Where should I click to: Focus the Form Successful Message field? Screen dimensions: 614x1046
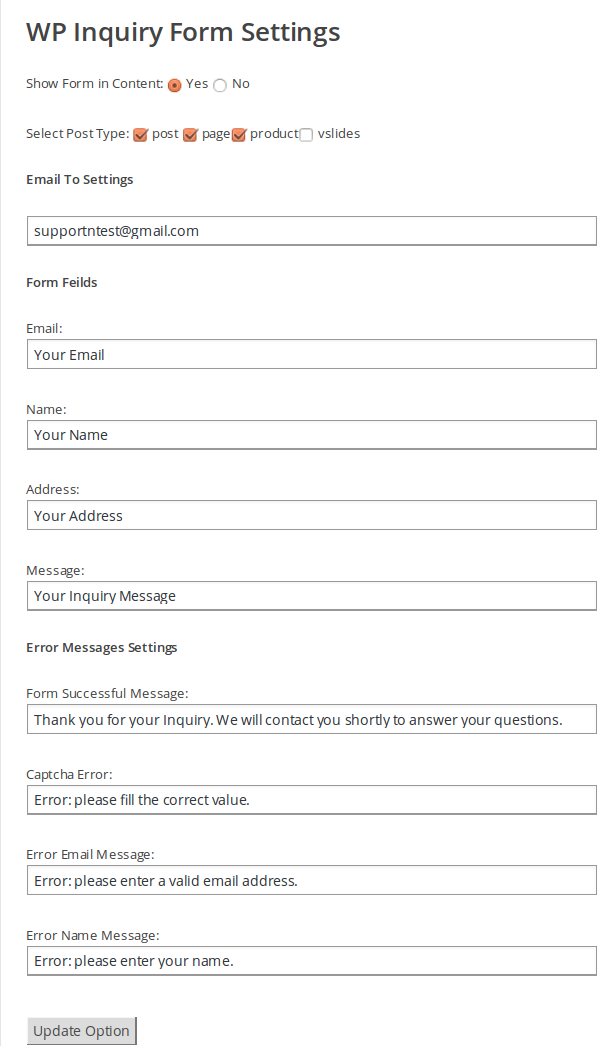pyautogui.click(x=312, y=719)
